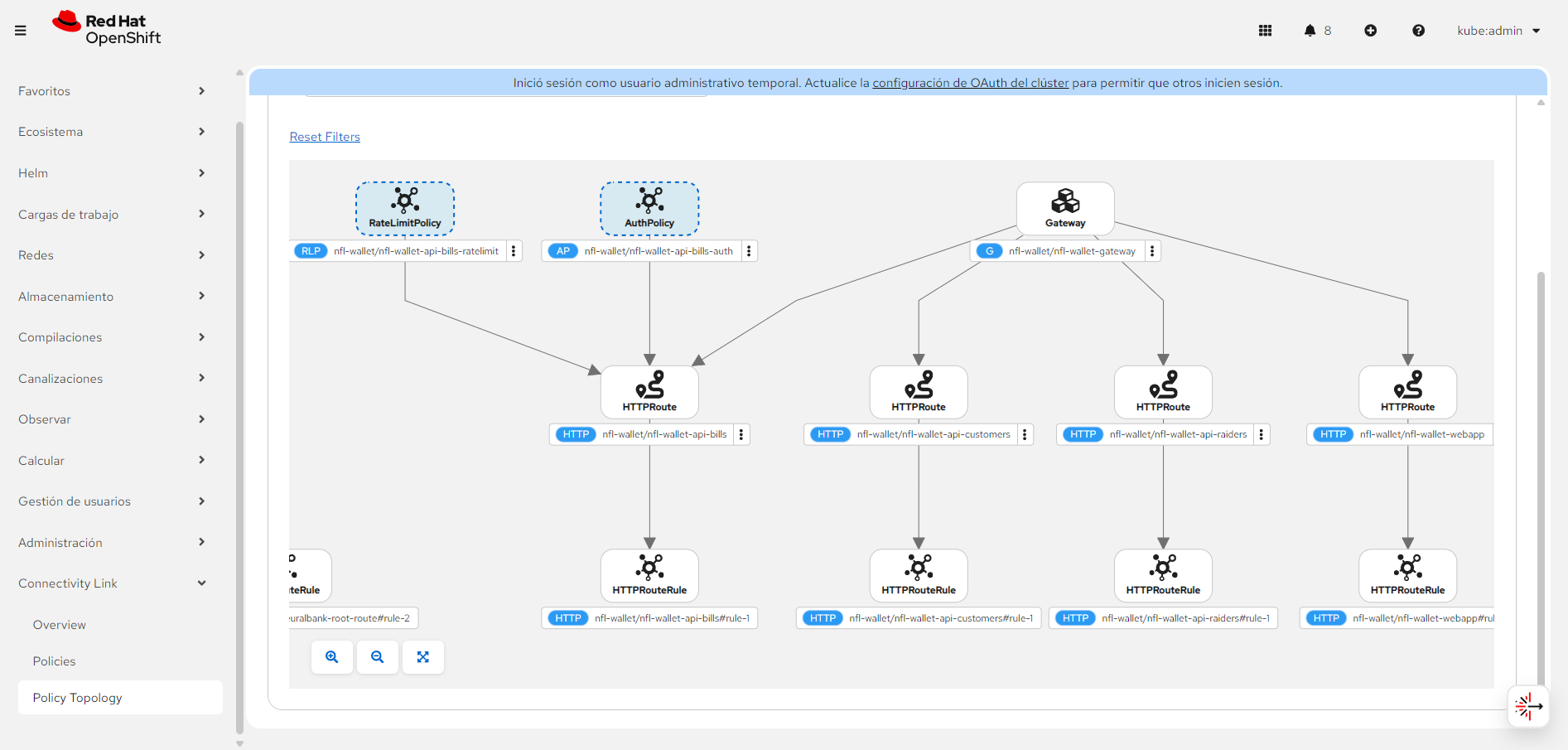Open Overview under Connectivity Link
The height and width of the screenshot is (750, 1568).
coord(60,625)
